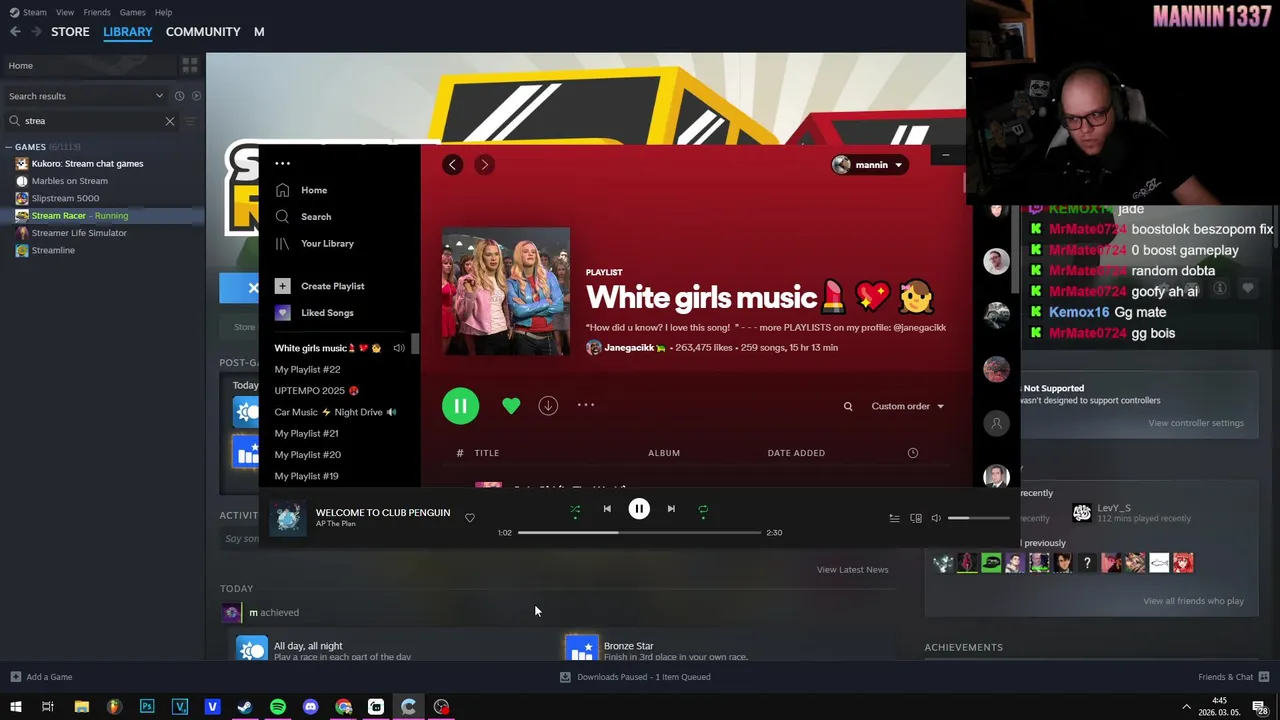The width and height of the screenshot is (1280, 720).
Task: Seek in the Spotify song progress bar
Action: click(x=639, y=532)
